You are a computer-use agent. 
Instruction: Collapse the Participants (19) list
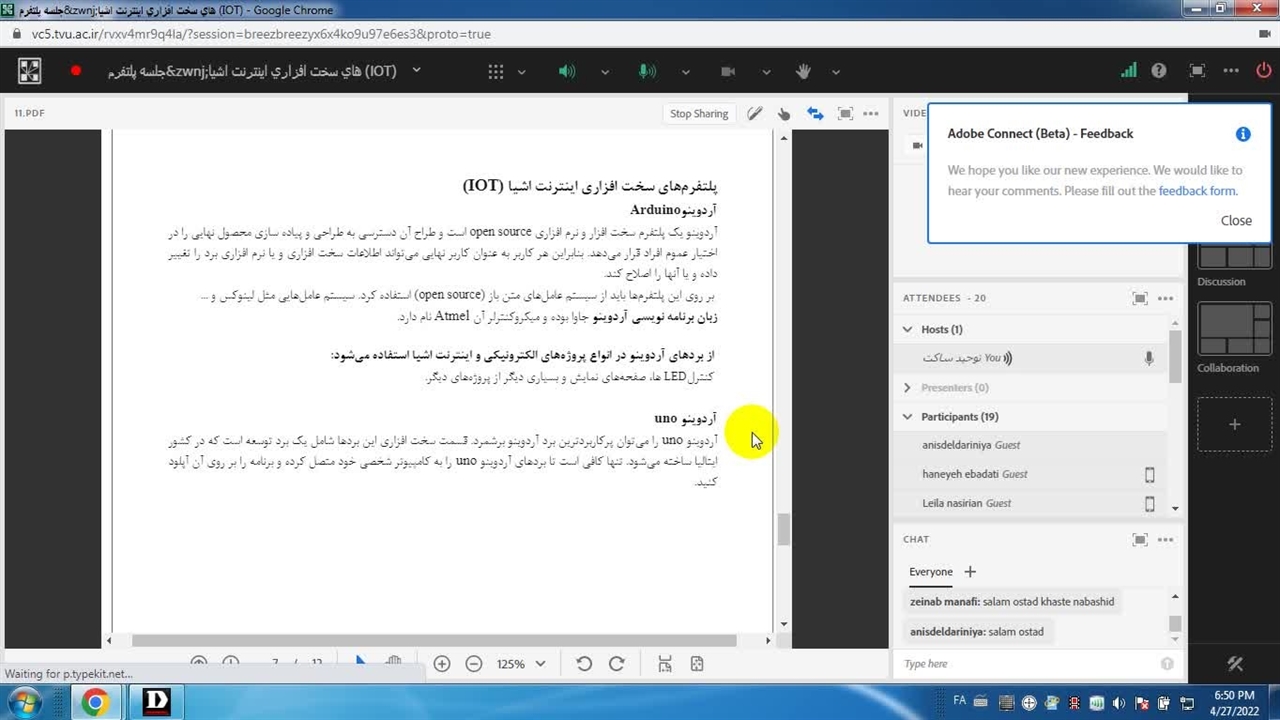pyautogui.click(x=908, y=417)
